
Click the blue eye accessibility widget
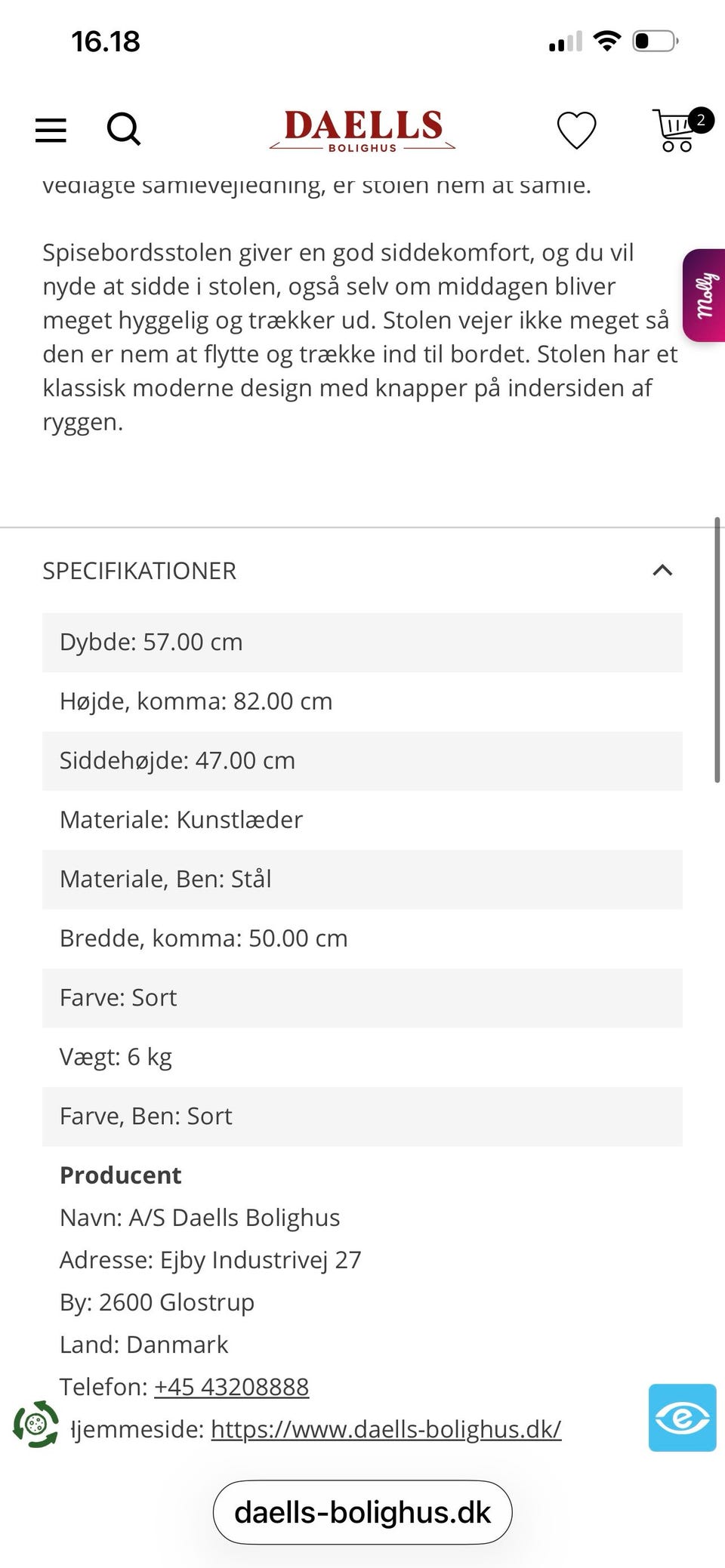coord(682,1417)
